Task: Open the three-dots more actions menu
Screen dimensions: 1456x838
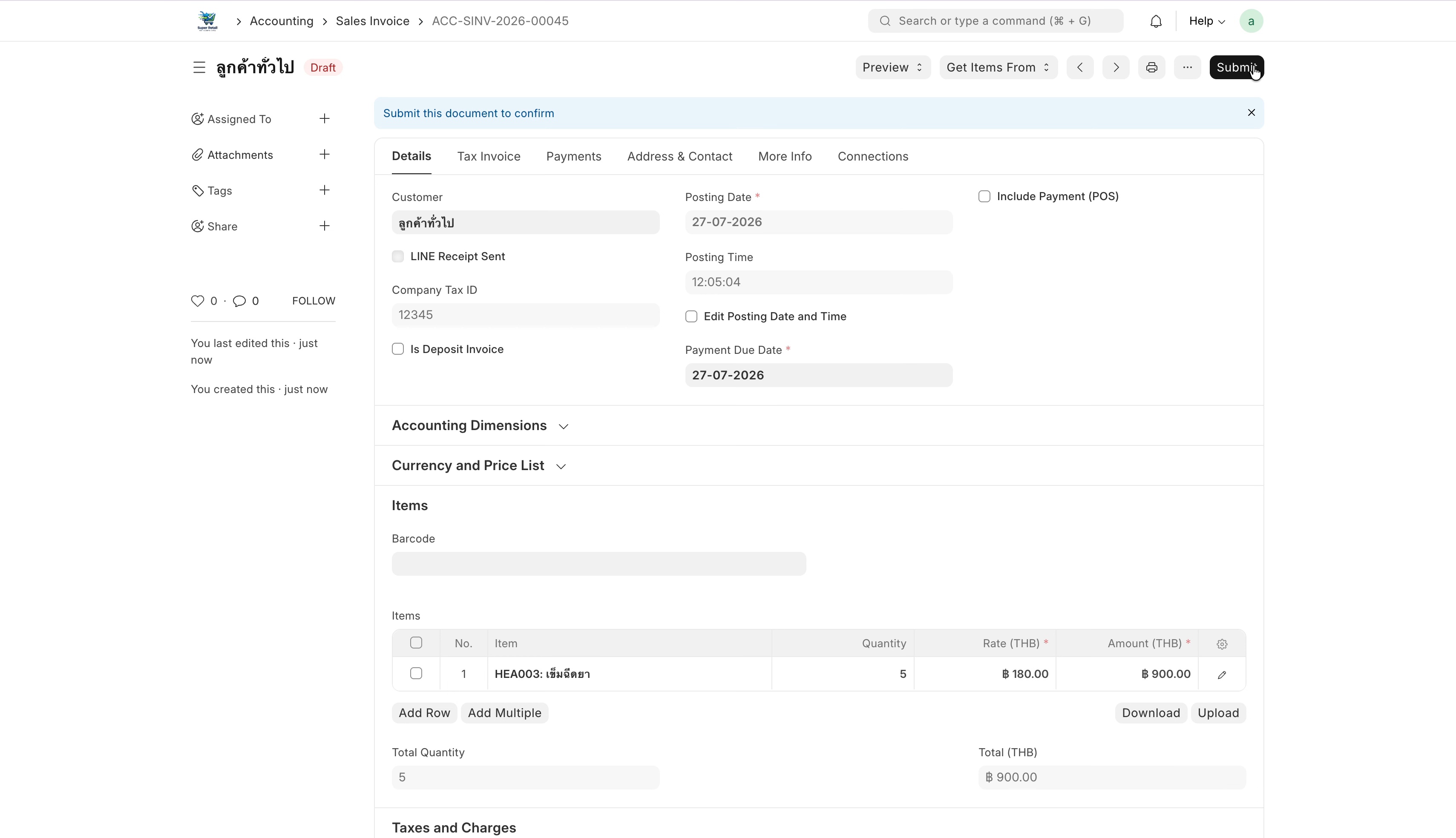Action: [x=1187, y=67]
